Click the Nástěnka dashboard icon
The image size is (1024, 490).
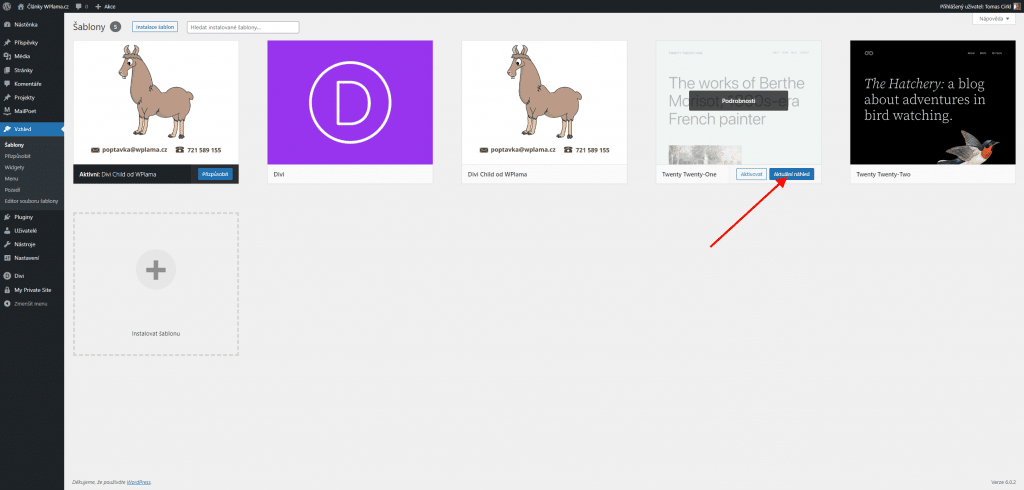point(7,25)
